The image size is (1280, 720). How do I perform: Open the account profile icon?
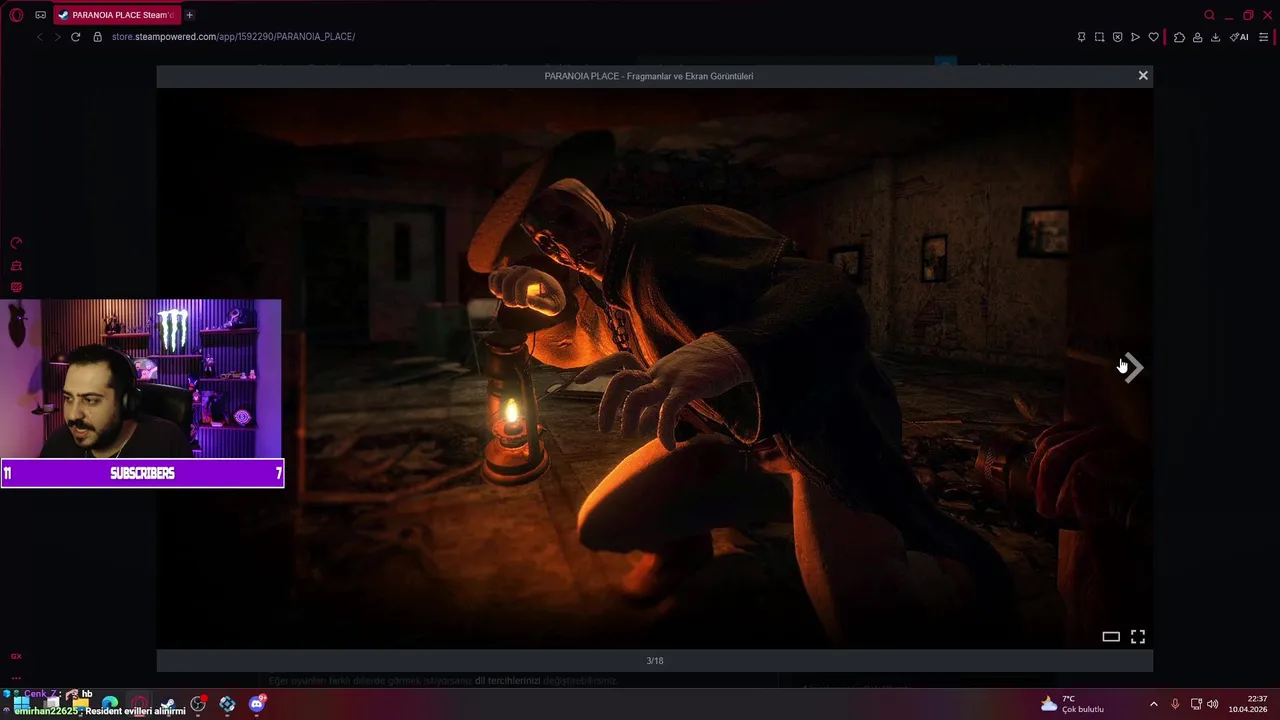[1197, 37]
